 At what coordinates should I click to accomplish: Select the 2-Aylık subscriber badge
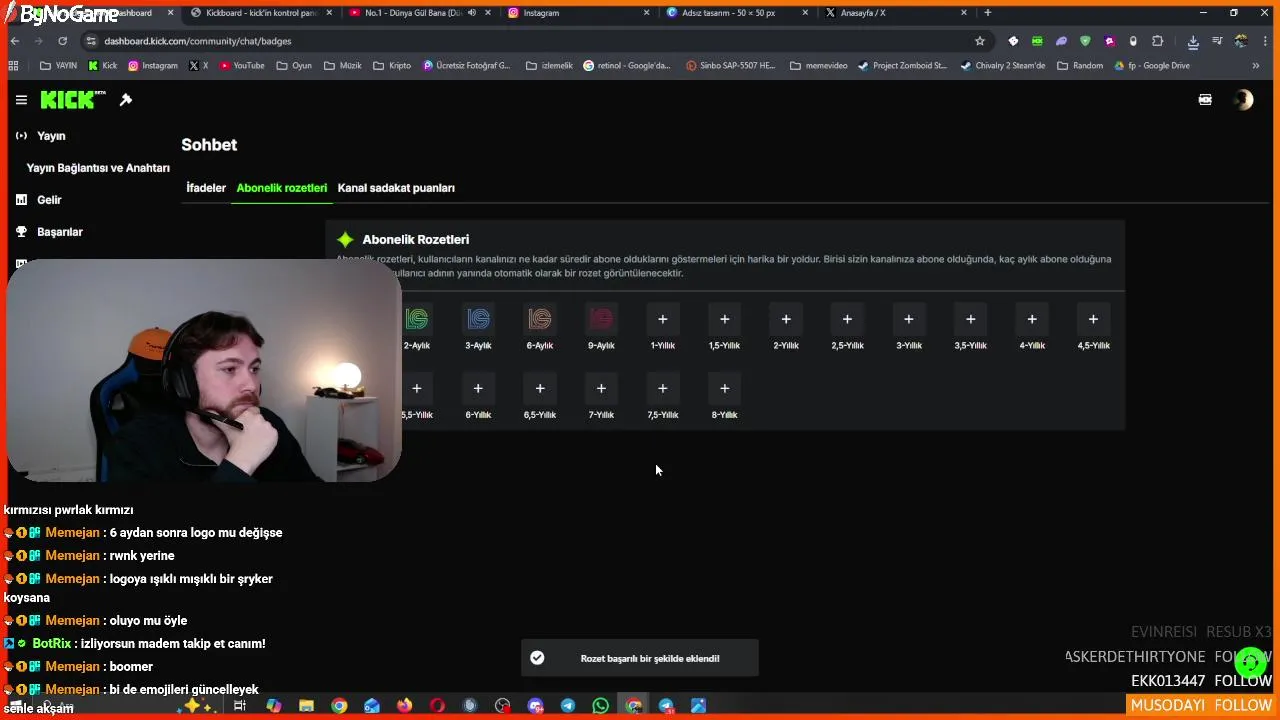point(417,319)
